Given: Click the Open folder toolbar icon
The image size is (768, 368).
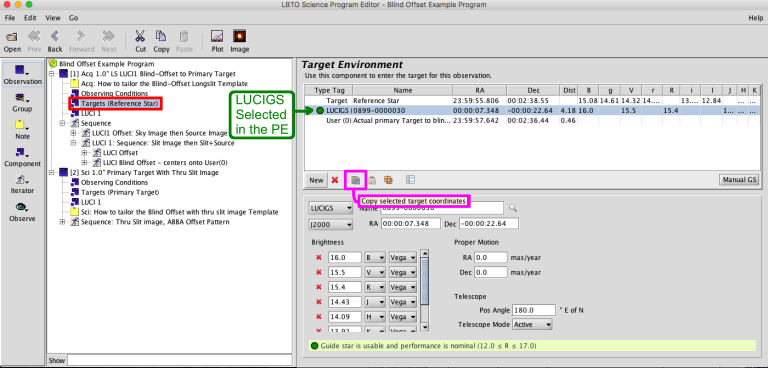Looking at the screenshot, I should tap(12, 37).
